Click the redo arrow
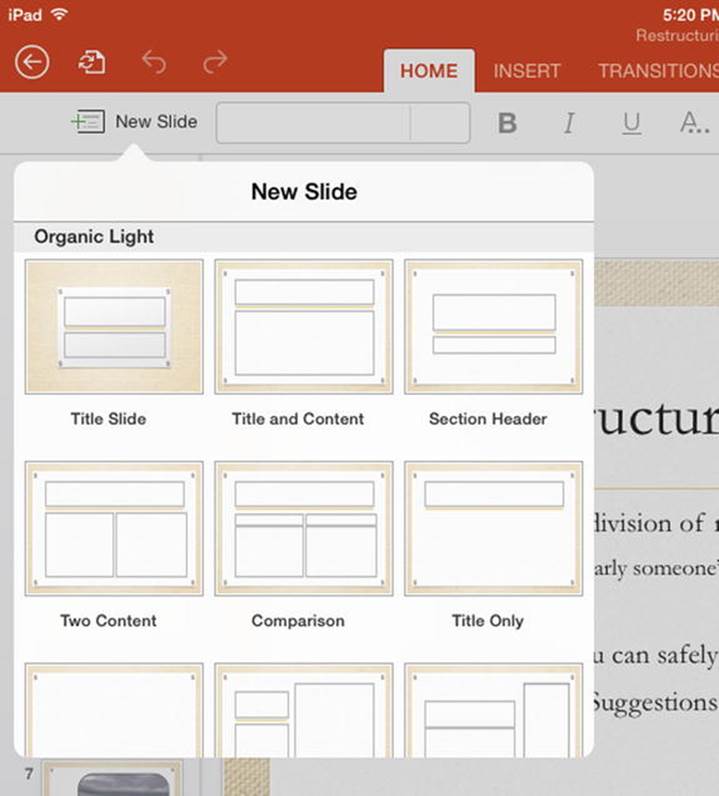The height and width of the screenshot is (796, 719). [x=215, y=62]
